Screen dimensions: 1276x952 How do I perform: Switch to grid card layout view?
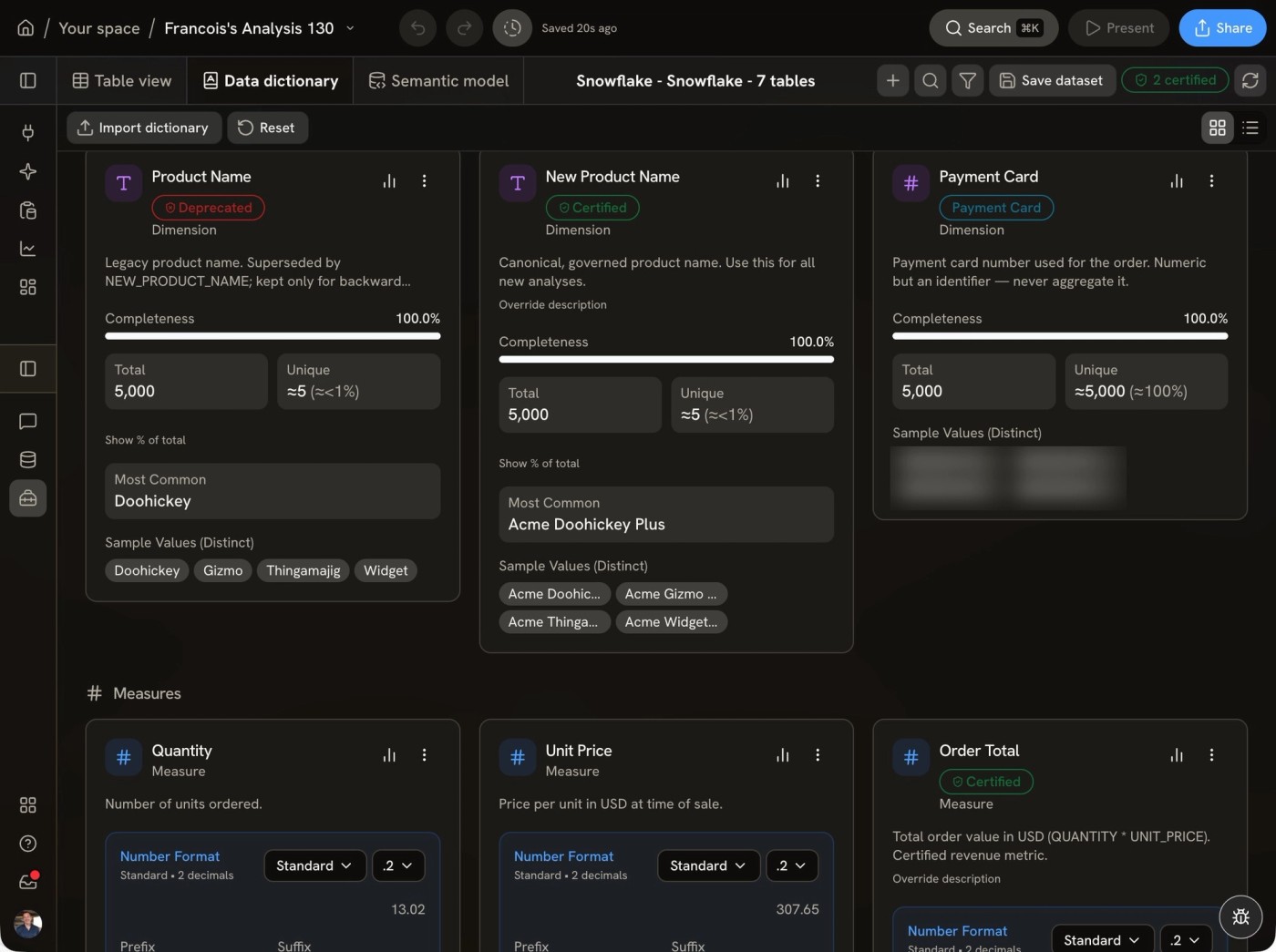(1218, 128)
